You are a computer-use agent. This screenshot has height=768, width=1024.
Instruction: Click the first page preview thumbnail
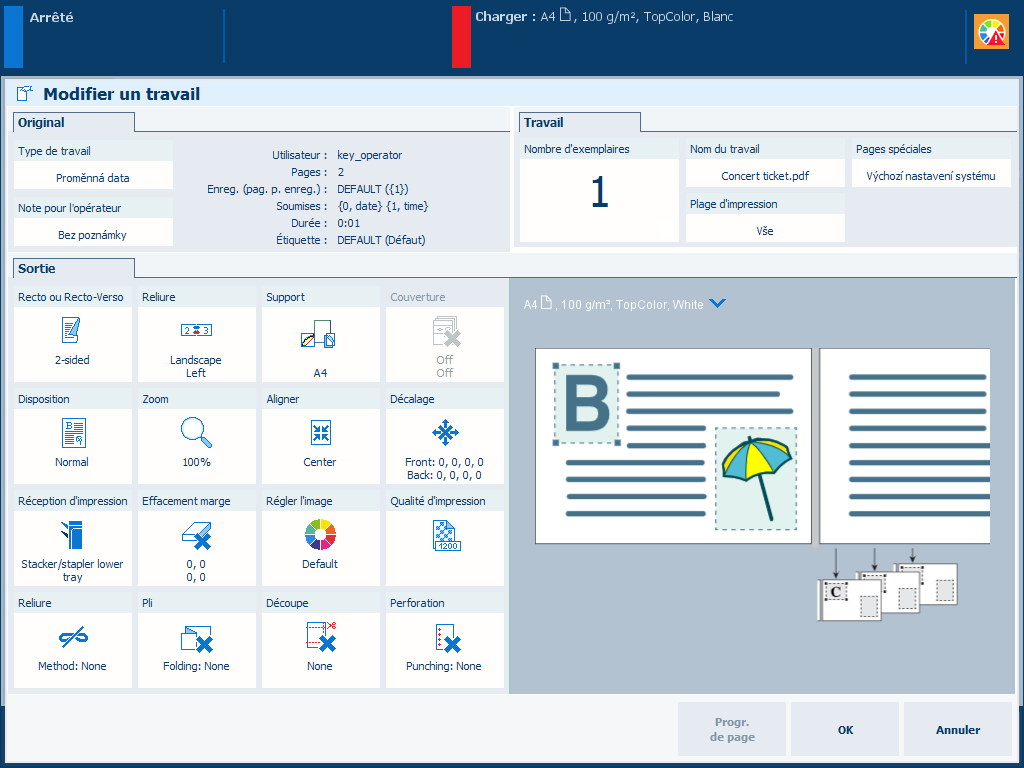(x=672, y=446)
